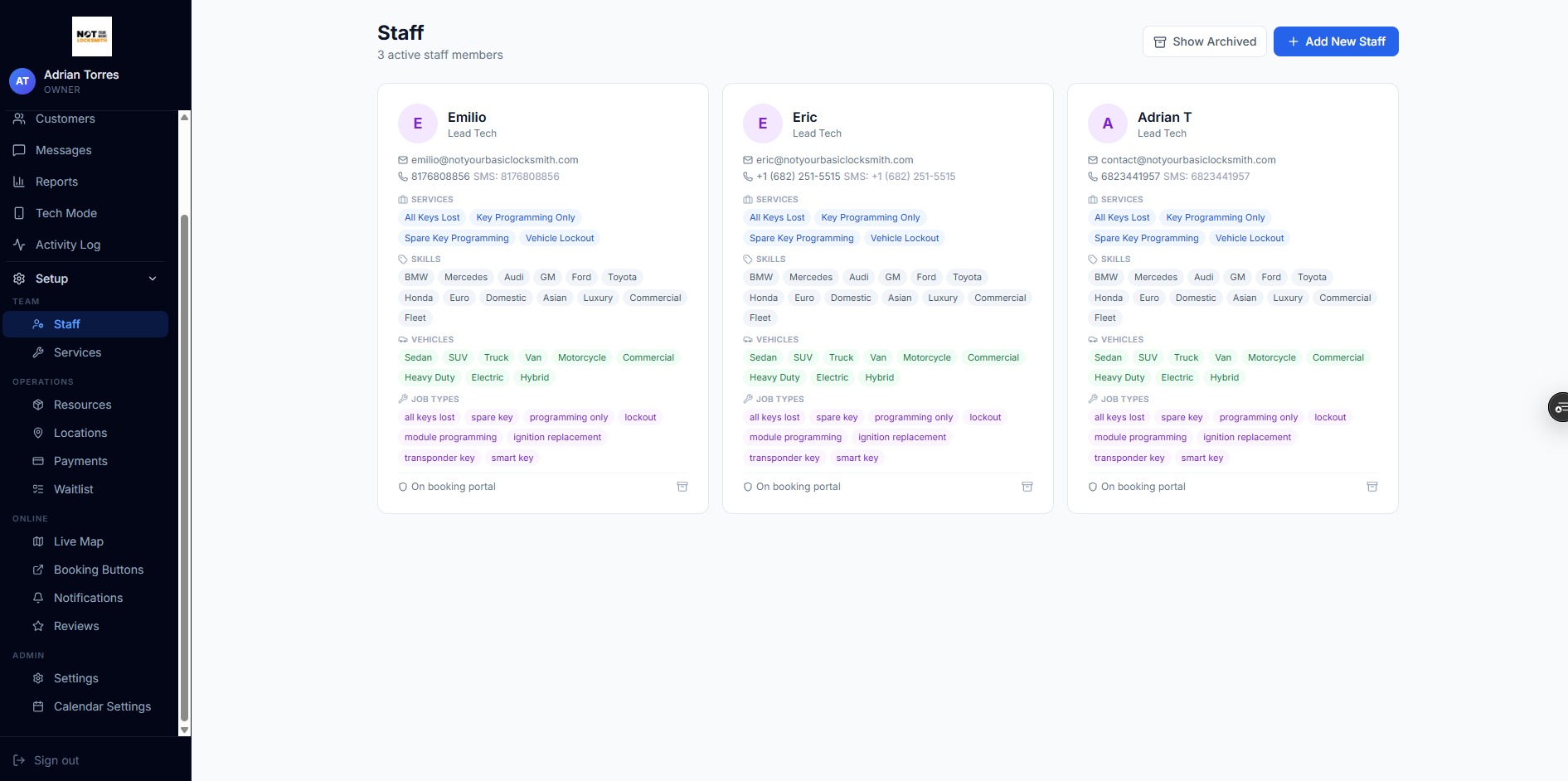This screenshot has height=781, width=1568.
Task: Click the Show Archived button
Action: pos(1204,41)
